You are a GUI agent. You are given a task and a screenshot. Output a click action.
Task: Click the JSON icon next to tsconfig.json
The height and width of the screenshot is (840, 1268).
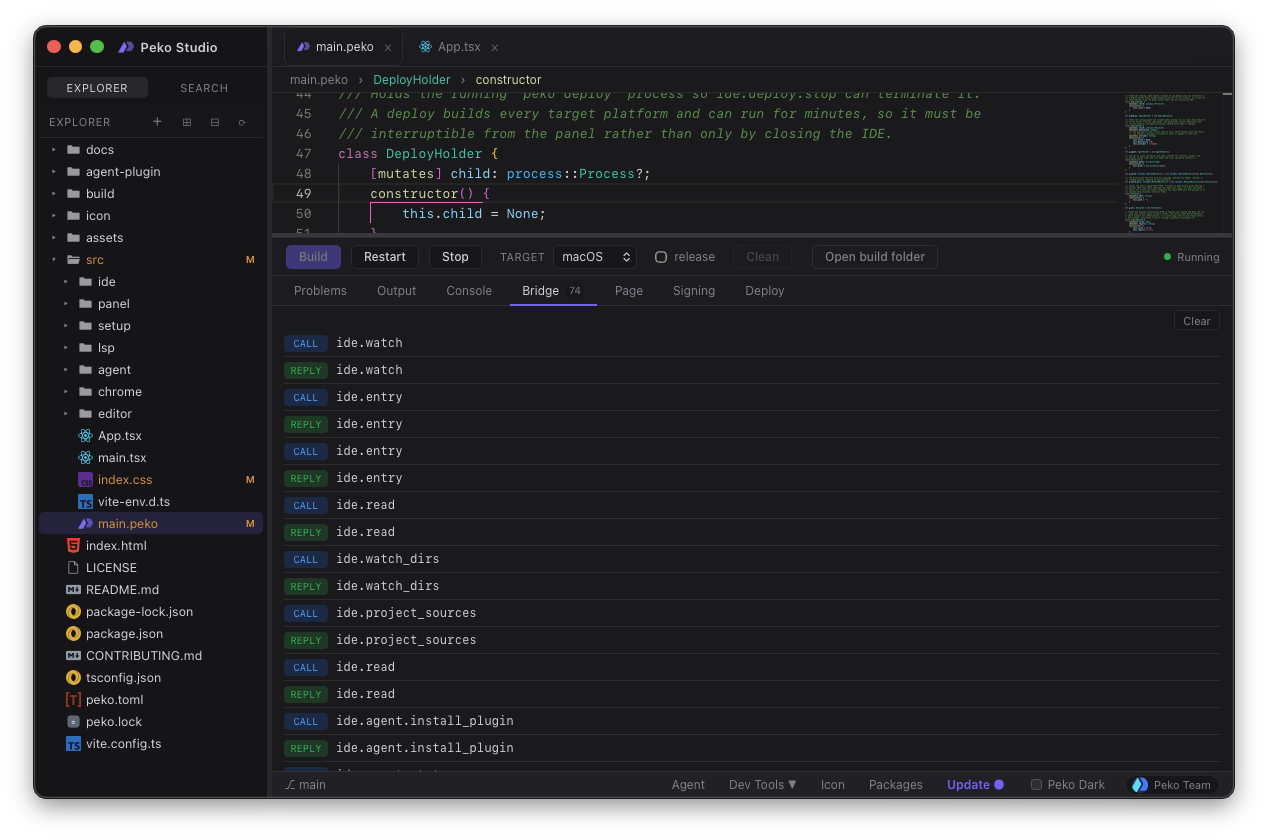click(73, 678)
